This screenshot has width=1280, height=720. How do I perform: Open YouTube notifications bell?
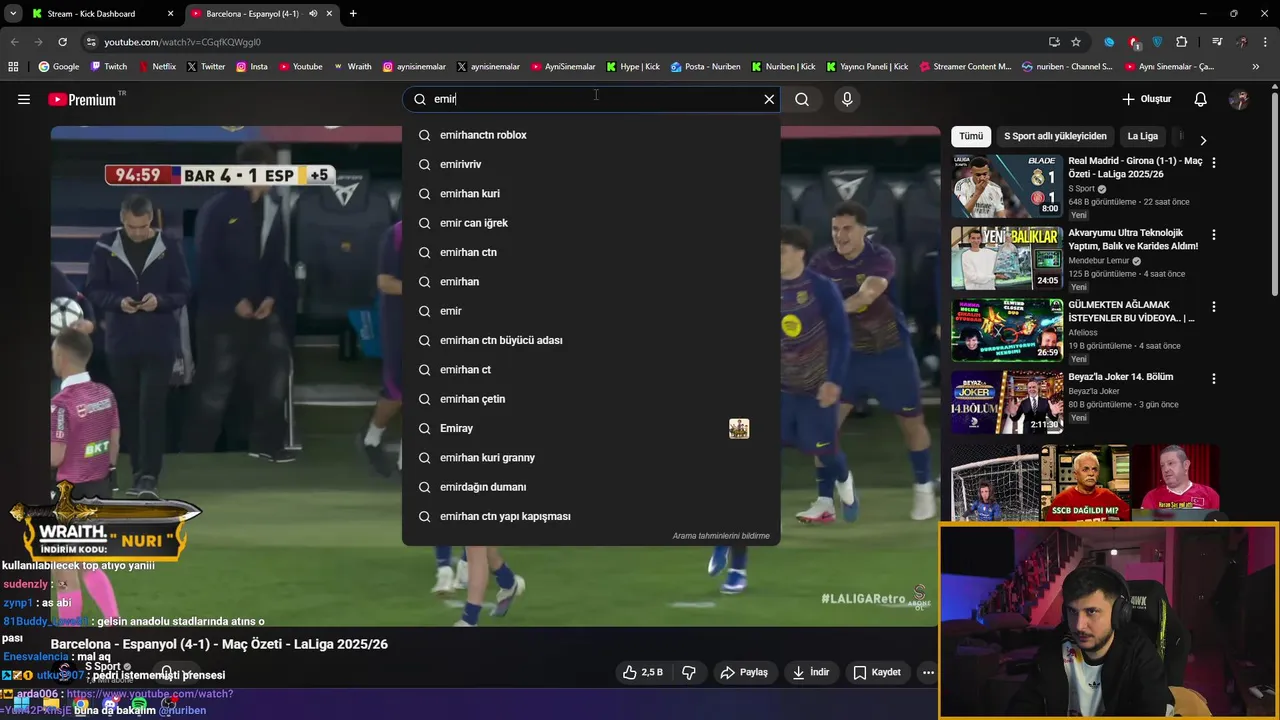[1201, 99]
